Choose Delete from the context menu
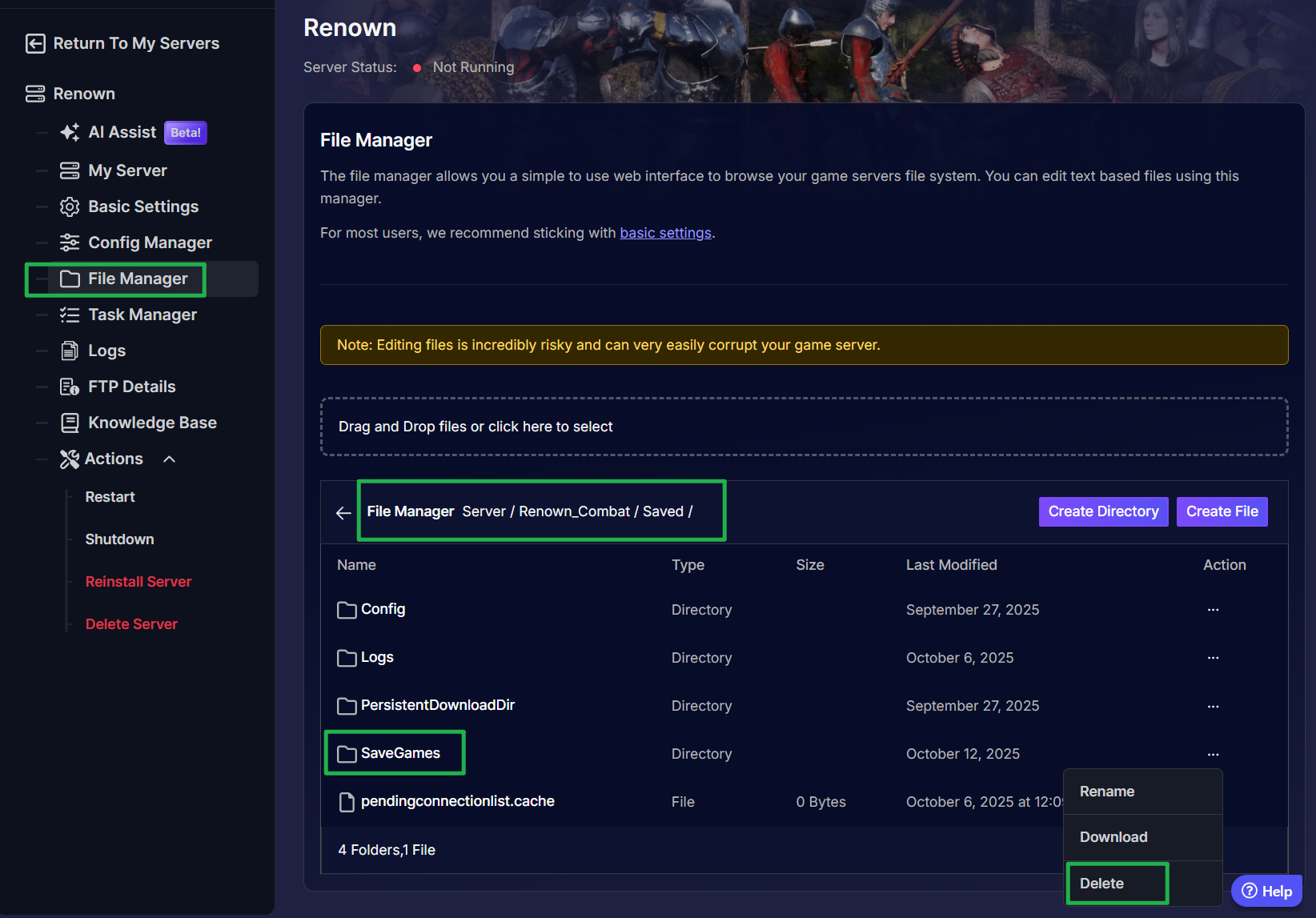 pos(1101,884)
